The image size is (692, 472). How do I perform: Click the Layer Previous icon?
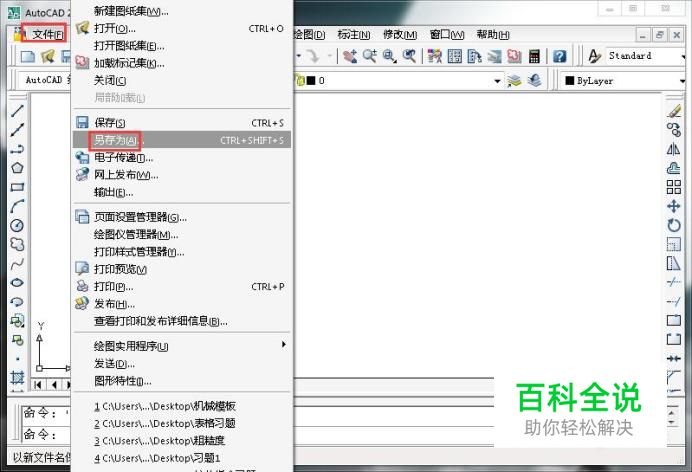534,80
